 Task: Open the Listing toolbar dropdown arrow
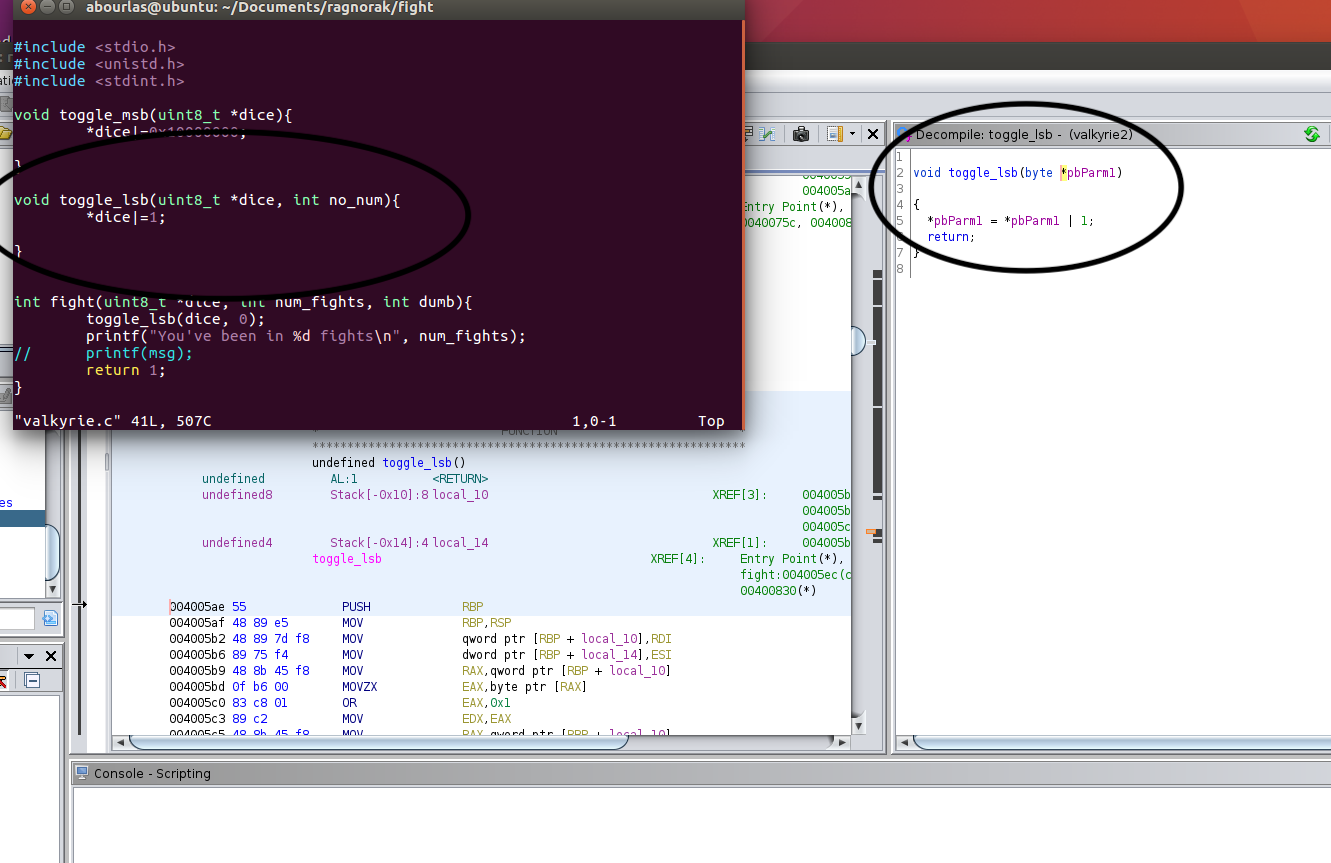point(850,134)
